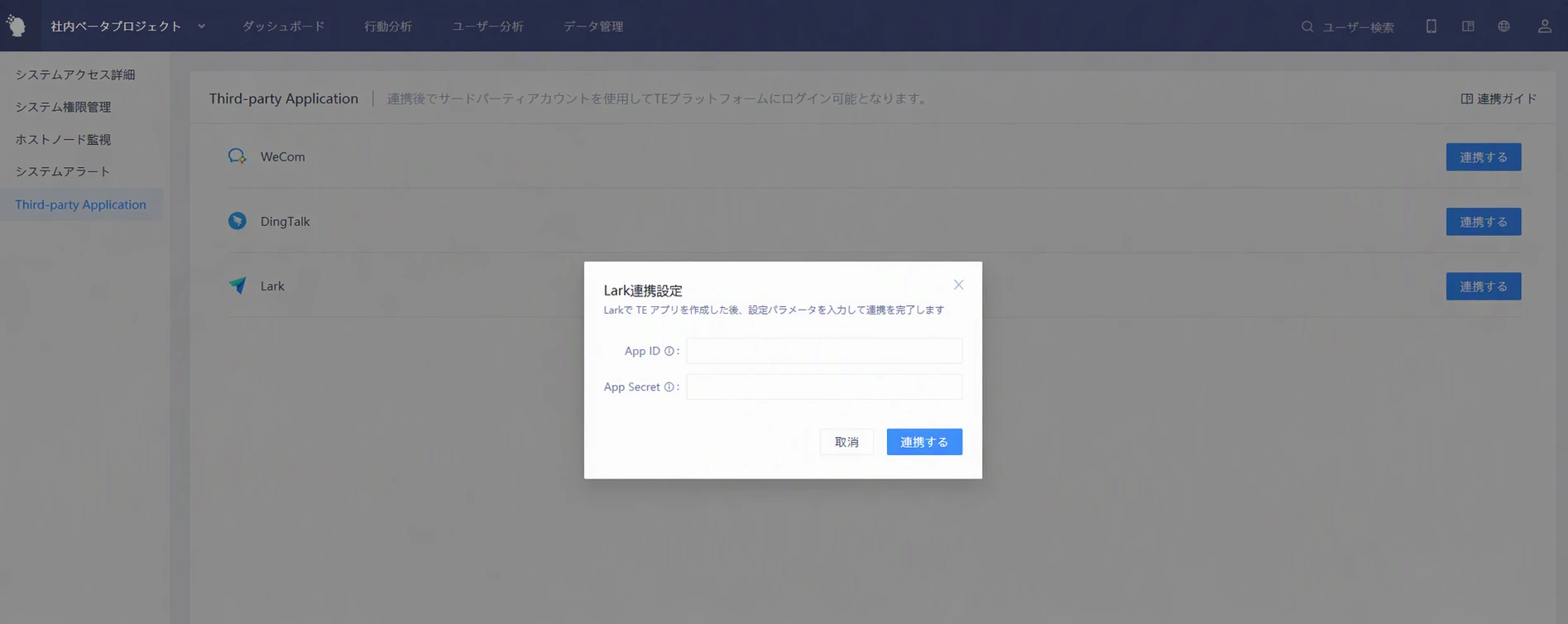Open the 連携ガイド link
Viewport: 1568px width, 624px height.
coord(1498,98)
